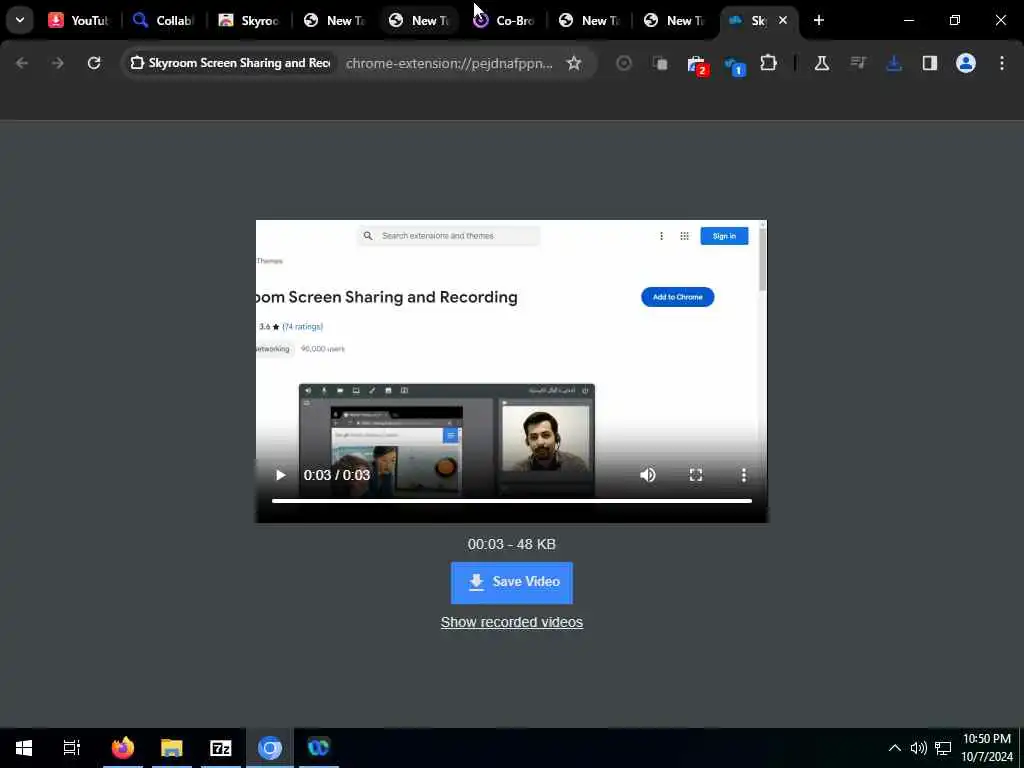Click the page info extension icon in address bar
Image resolution: width=1024 pixels, height=768 pixels.
click(136, 63)
